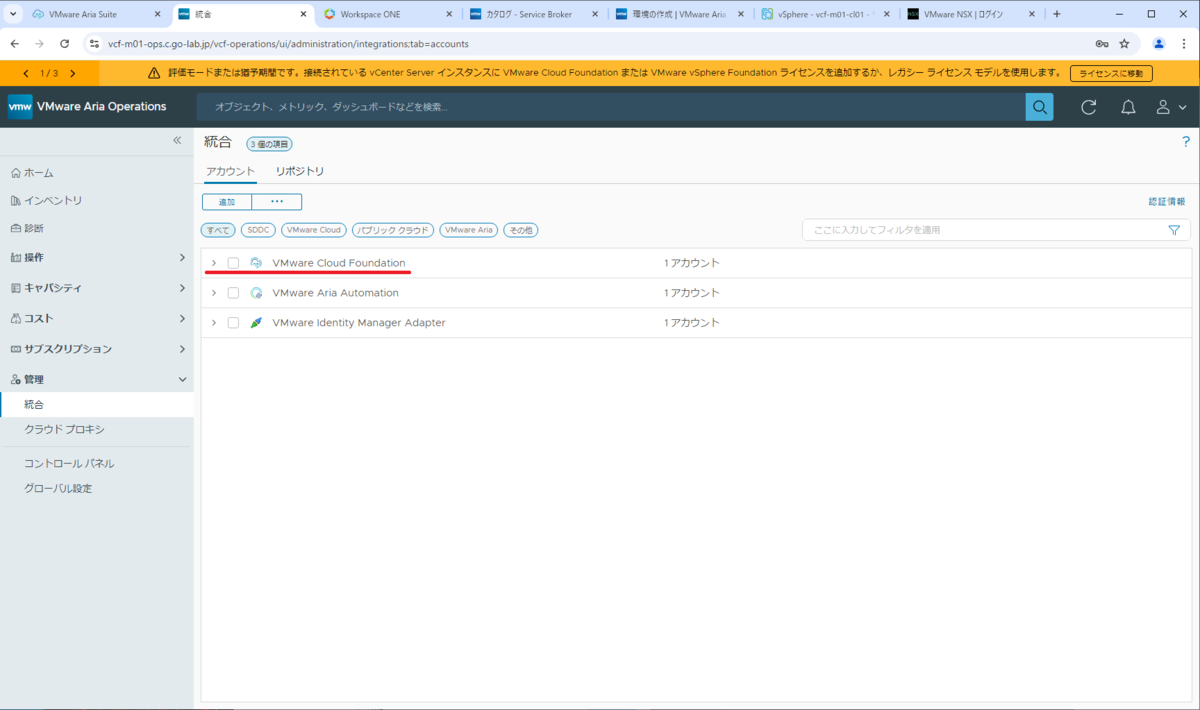
Task: Expand the VMware Aria Automation row
Action: [214, 293]
